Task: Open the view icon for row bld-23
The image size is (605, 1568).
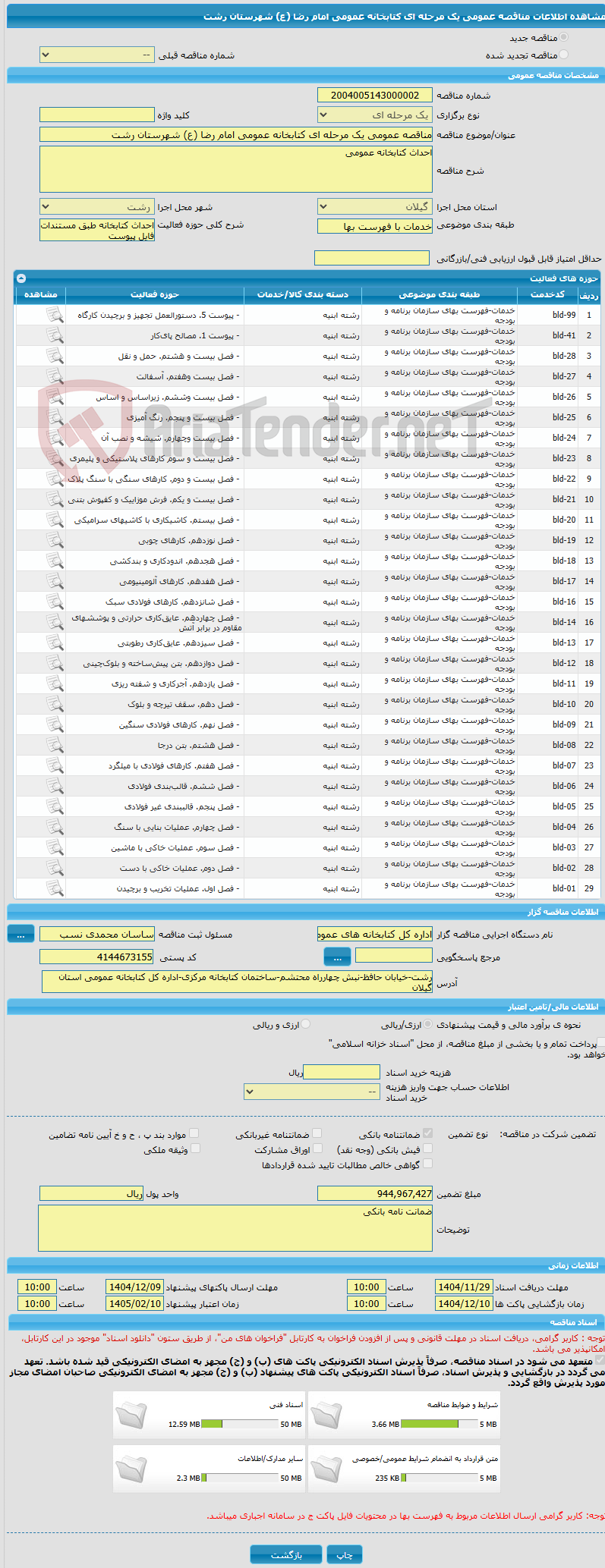Action: click(55, 458)
